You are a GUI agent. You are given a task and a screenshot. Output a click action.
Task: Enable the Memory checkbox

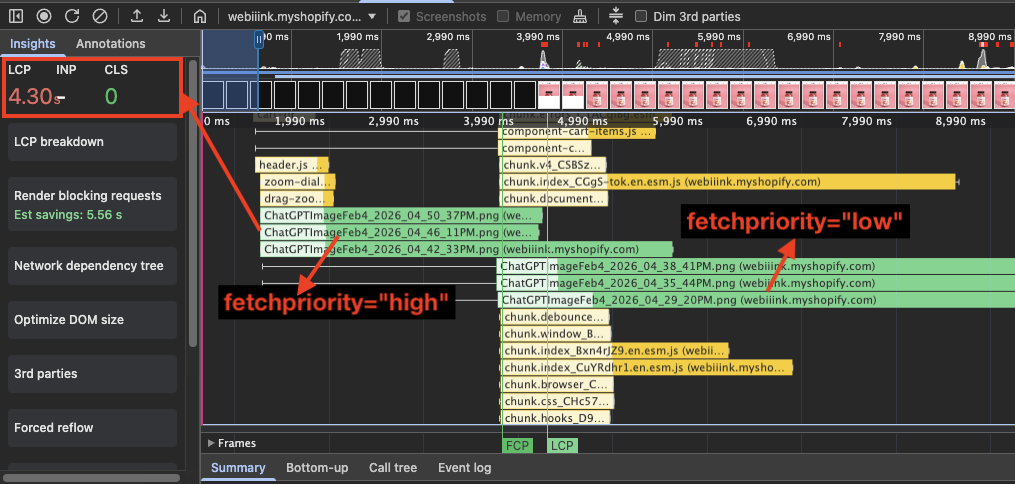(503, 17)
